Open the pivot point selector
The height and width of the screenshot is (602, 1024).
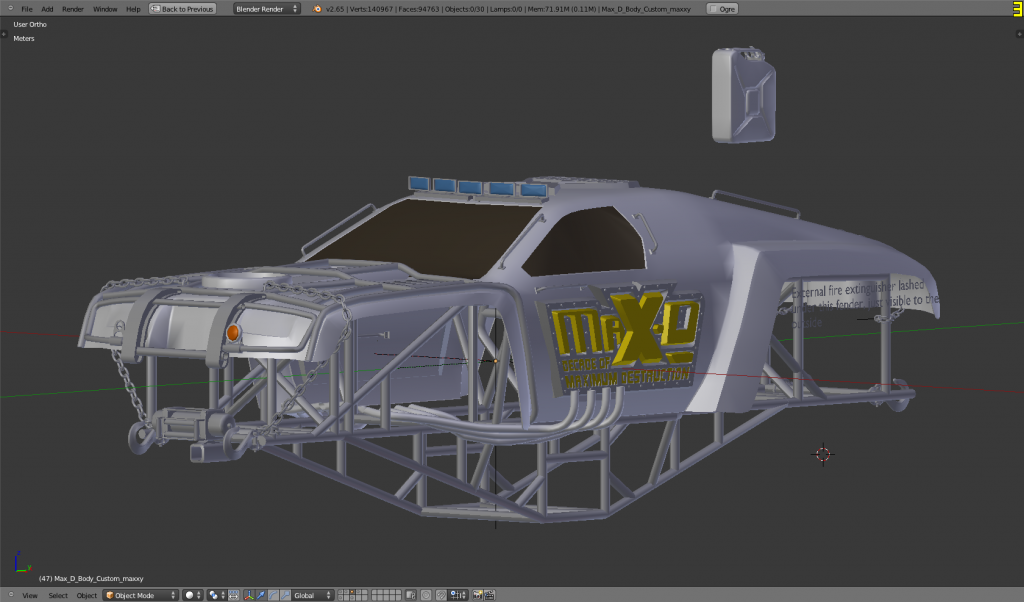click(x=217, y=595)
